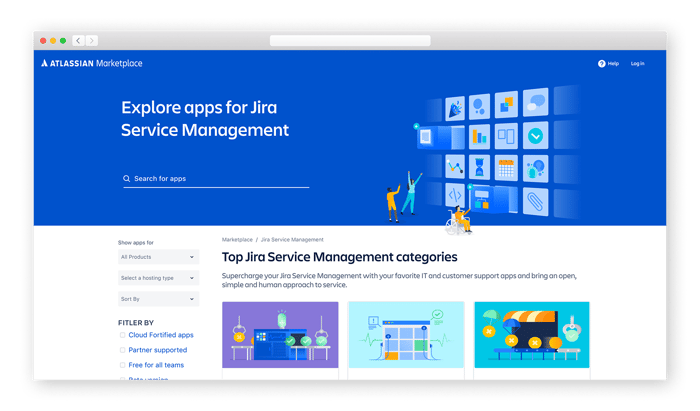This screenshot has width=700, height=411.
Task: Open the cyan storefront category card
Action: point(532,335)
